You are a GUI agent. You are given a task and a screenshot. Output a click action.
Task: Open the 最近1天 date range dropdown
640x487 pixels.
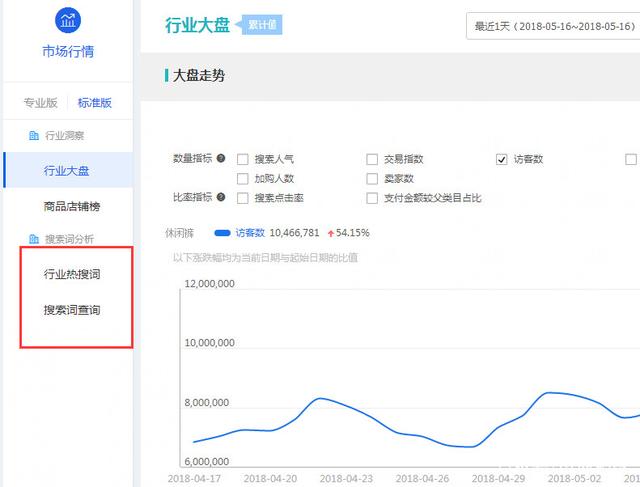pos(553,26)
